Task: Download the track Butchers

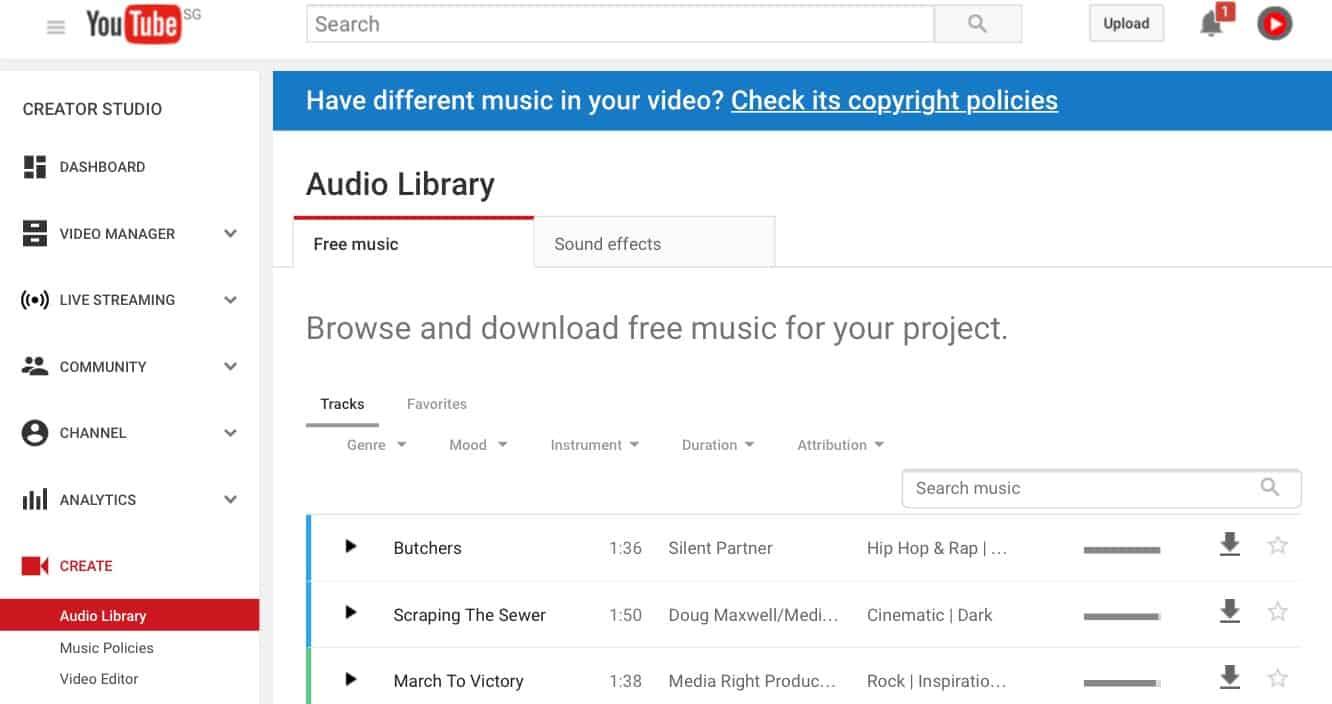Action: [x=1229, y=546]
